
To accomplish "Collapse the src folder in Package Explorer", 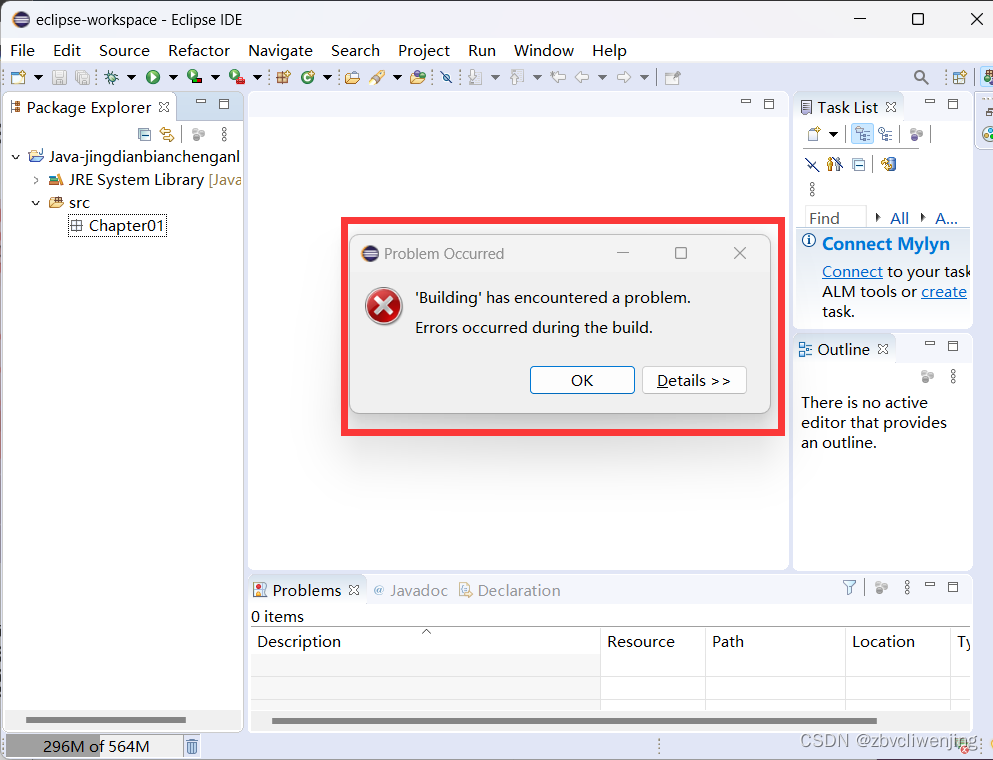I will point(36,203).
